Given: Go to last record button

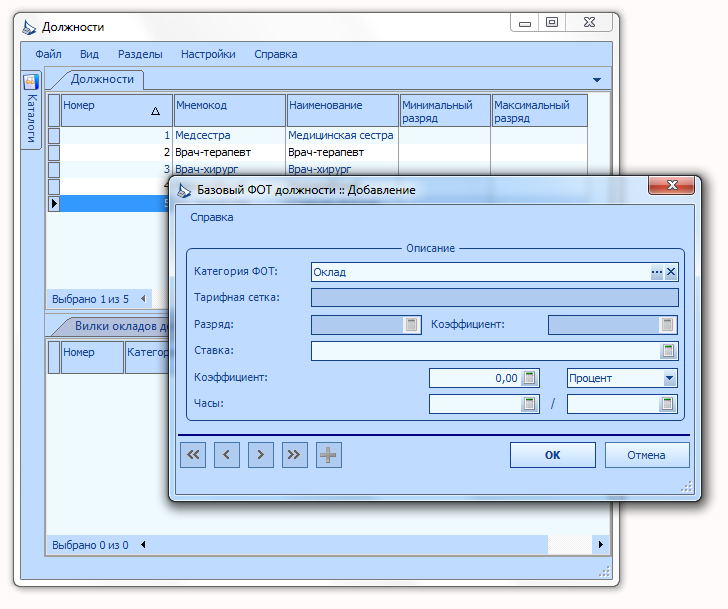Looking at the screenshot, I should pyautogui.click(x=295, y=455).
